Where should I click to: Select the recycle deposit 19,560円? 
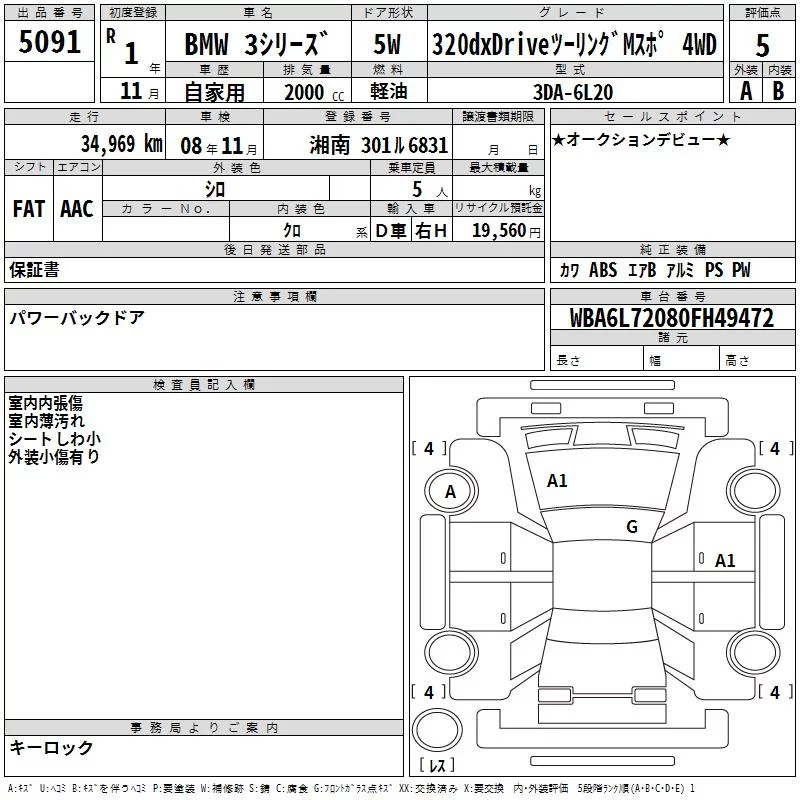pos(506,231)
